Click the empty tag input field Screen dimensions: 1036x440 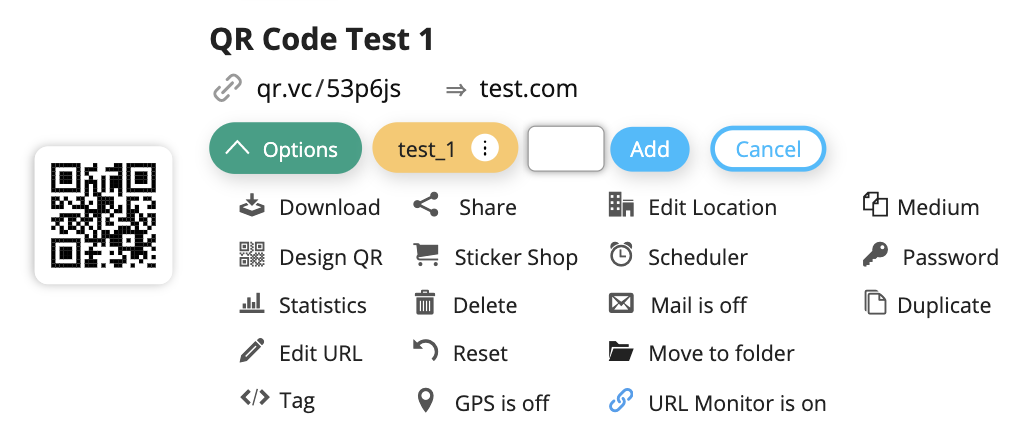pos(566,149)
